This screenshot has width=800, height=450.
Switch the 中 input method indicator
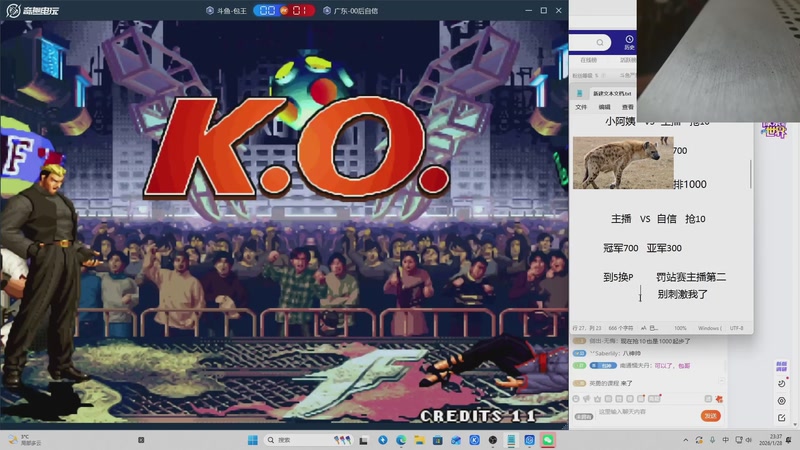click(x=726, y=440)
